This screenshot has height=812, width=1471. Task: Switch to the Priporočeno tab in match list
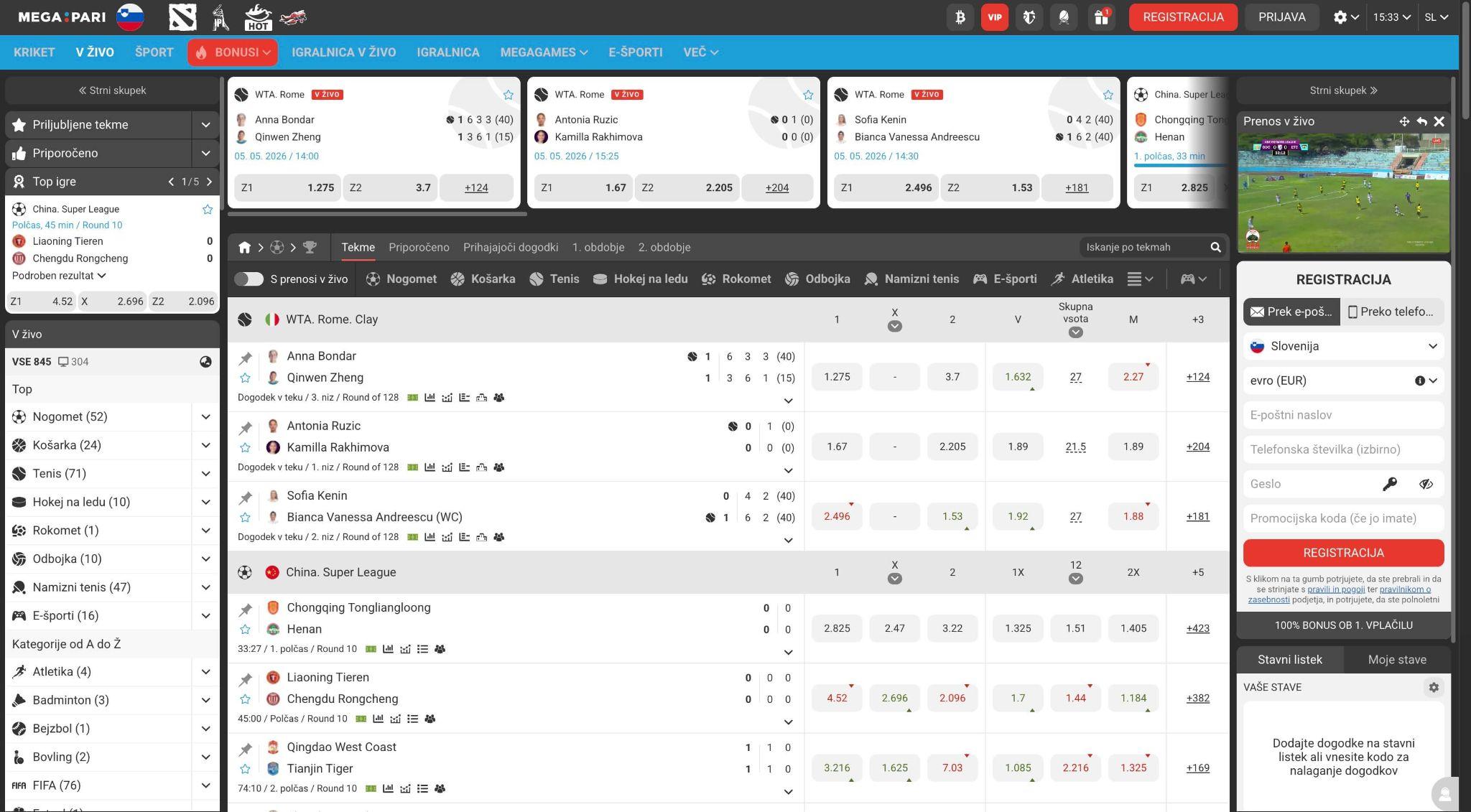click(x=419, y=247)
